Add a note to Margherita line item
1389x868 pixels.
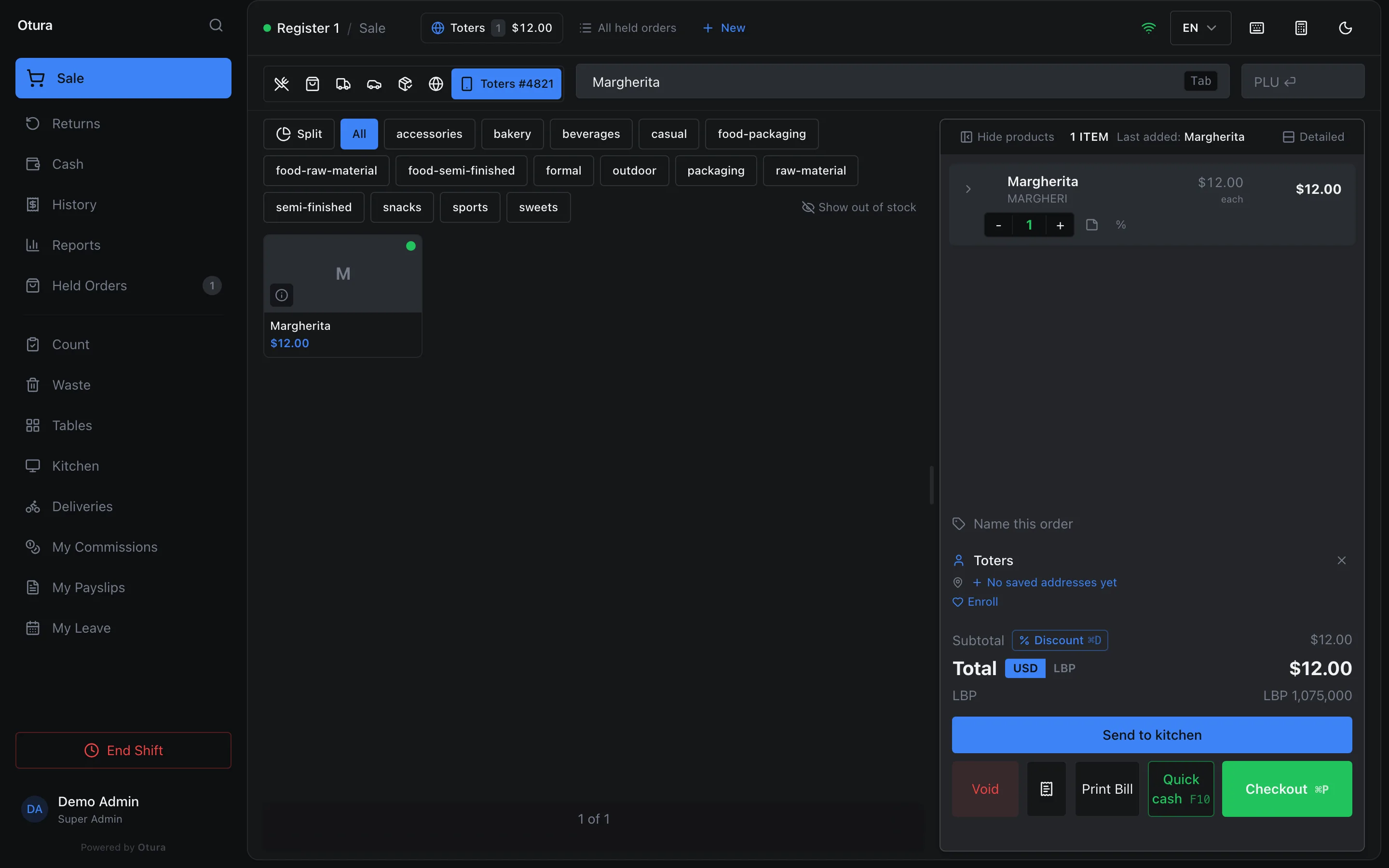pyautogui.click(x=1092, y=224)
